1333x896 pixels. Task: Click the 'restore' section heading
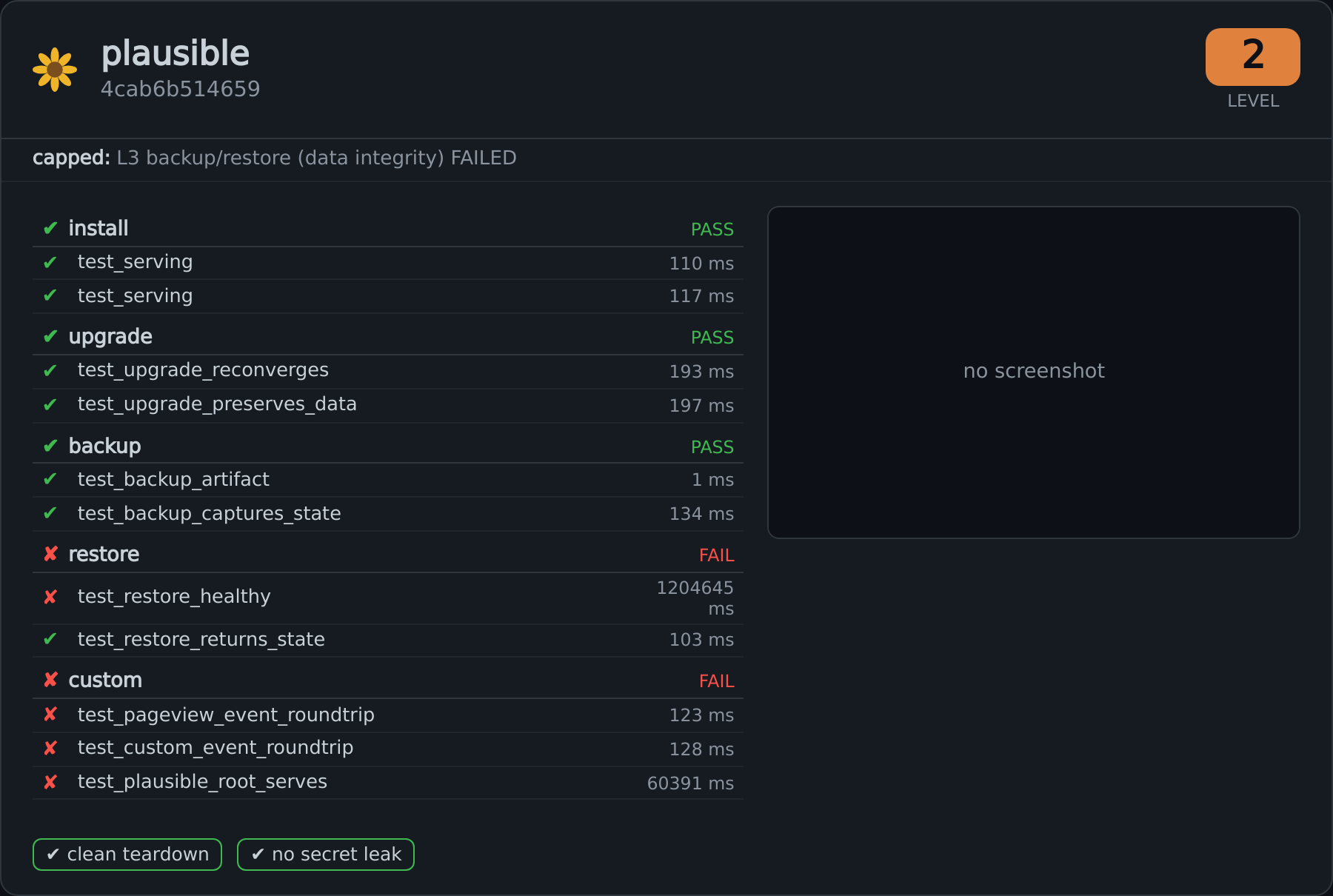click(104, 554)
